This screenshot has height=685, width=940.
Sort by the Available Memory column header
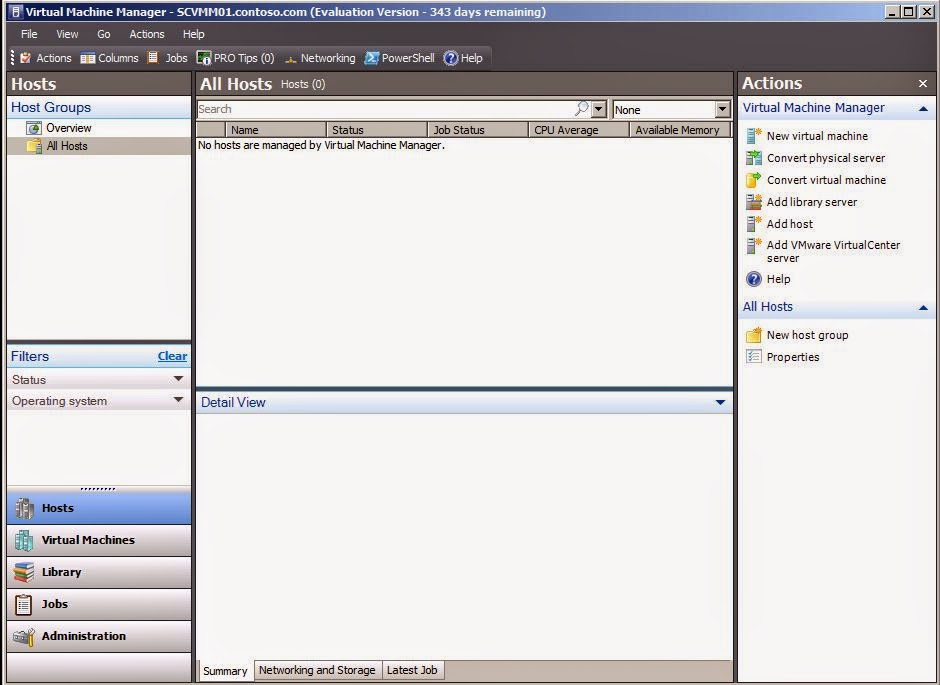(679, 129)
